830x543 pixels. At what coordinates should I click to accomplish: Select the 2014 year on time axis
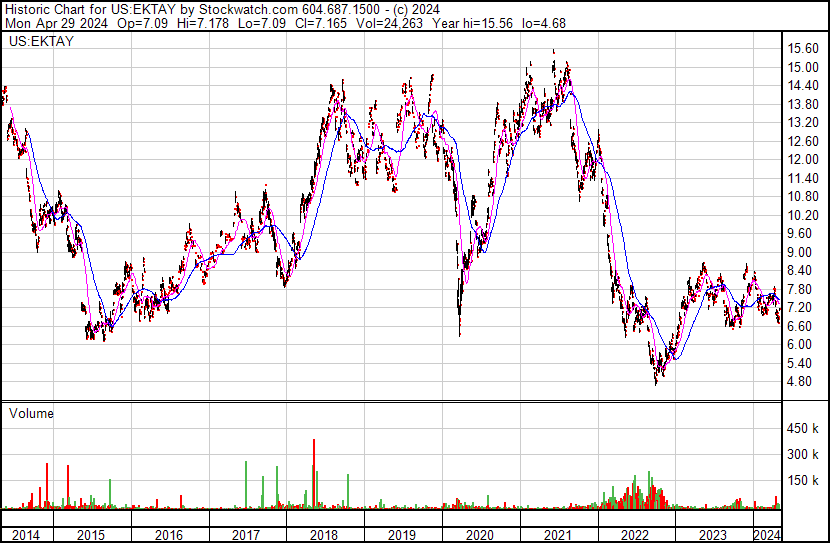click(x=26, y=536)
